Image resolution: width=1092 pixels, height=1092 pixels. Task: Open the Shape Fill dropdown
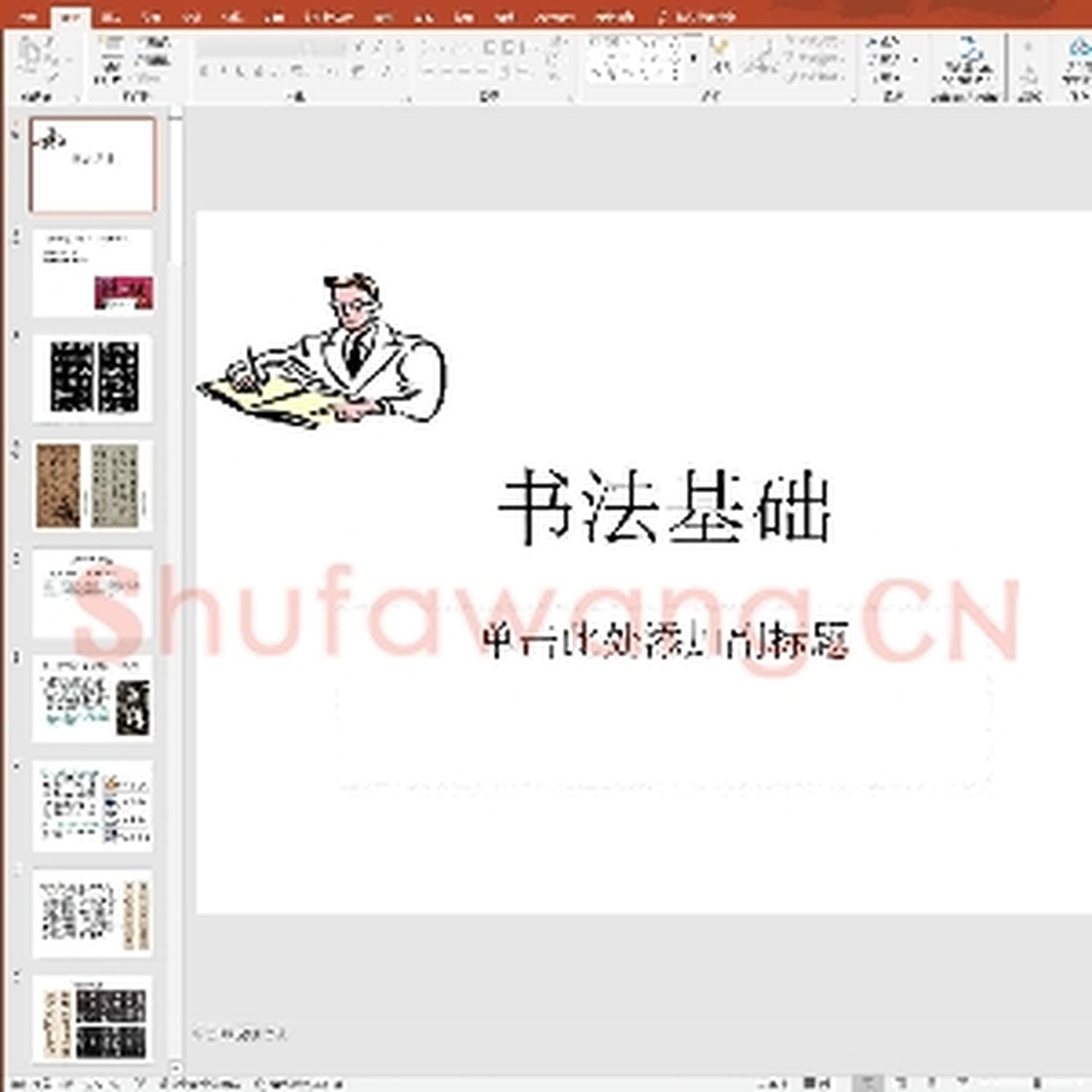click(815, 41)
